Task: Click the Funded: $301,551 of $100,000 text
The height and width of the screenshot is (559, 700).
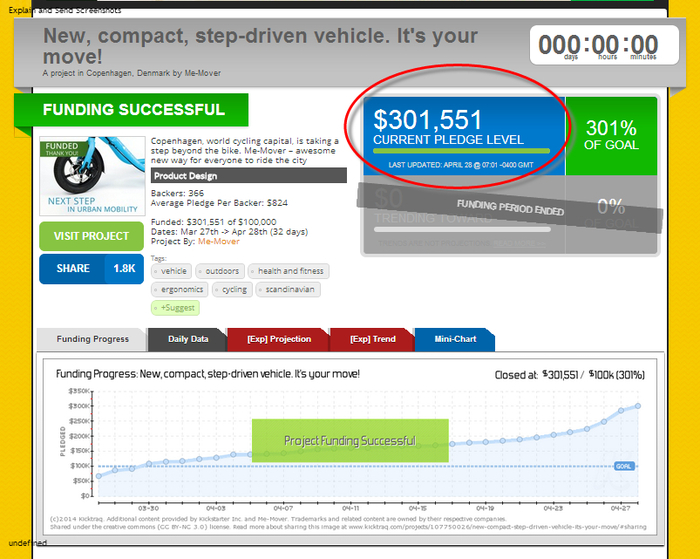Action: [x=213, y=222]
